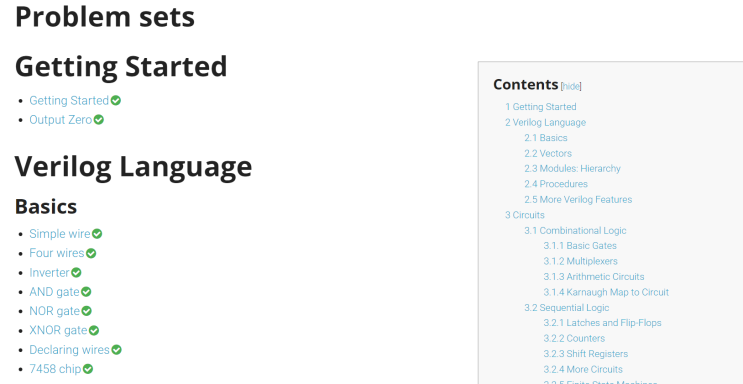Go to 3.2.3 Shift Registers entry
Image resolution: width=743 pixels, height=384 pixels.
(x=586, y=354)
